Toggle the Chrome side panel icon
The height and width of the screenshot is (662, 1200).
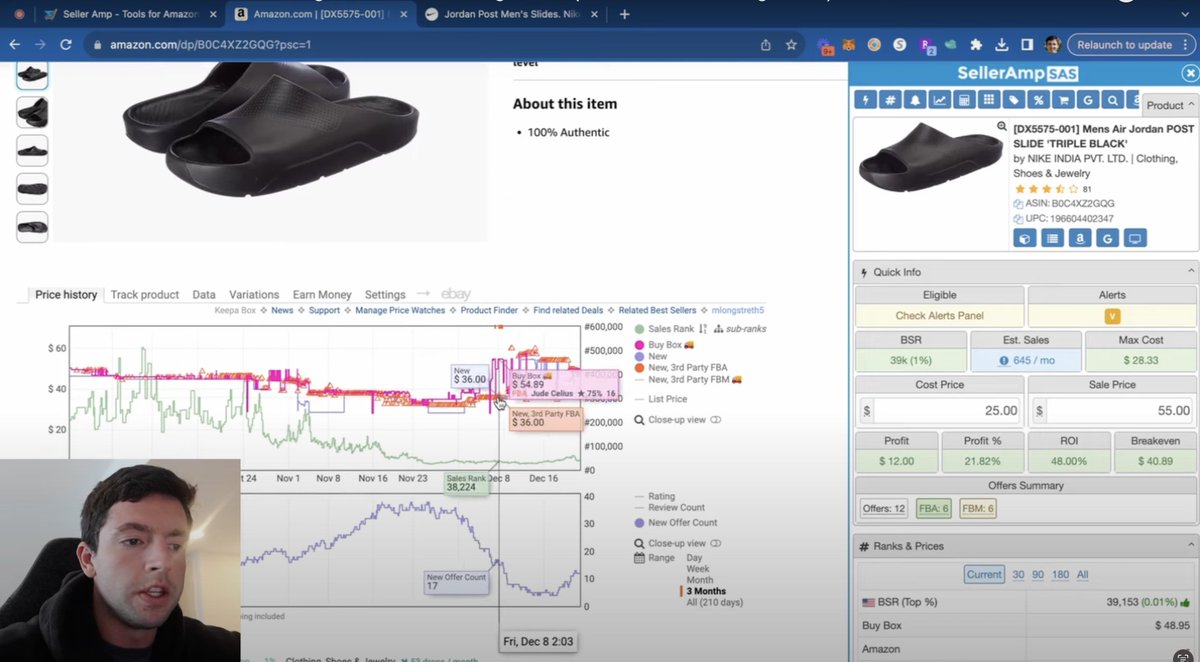(1027, 45)
